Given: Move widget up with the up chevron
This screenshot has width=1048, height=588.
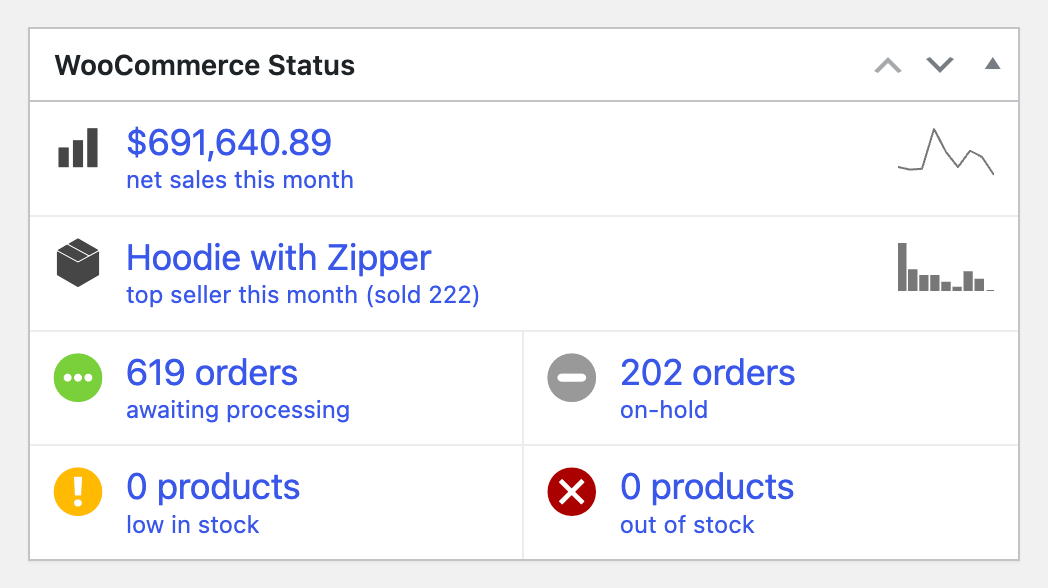Looking at the screenshot, I should 888,66.
